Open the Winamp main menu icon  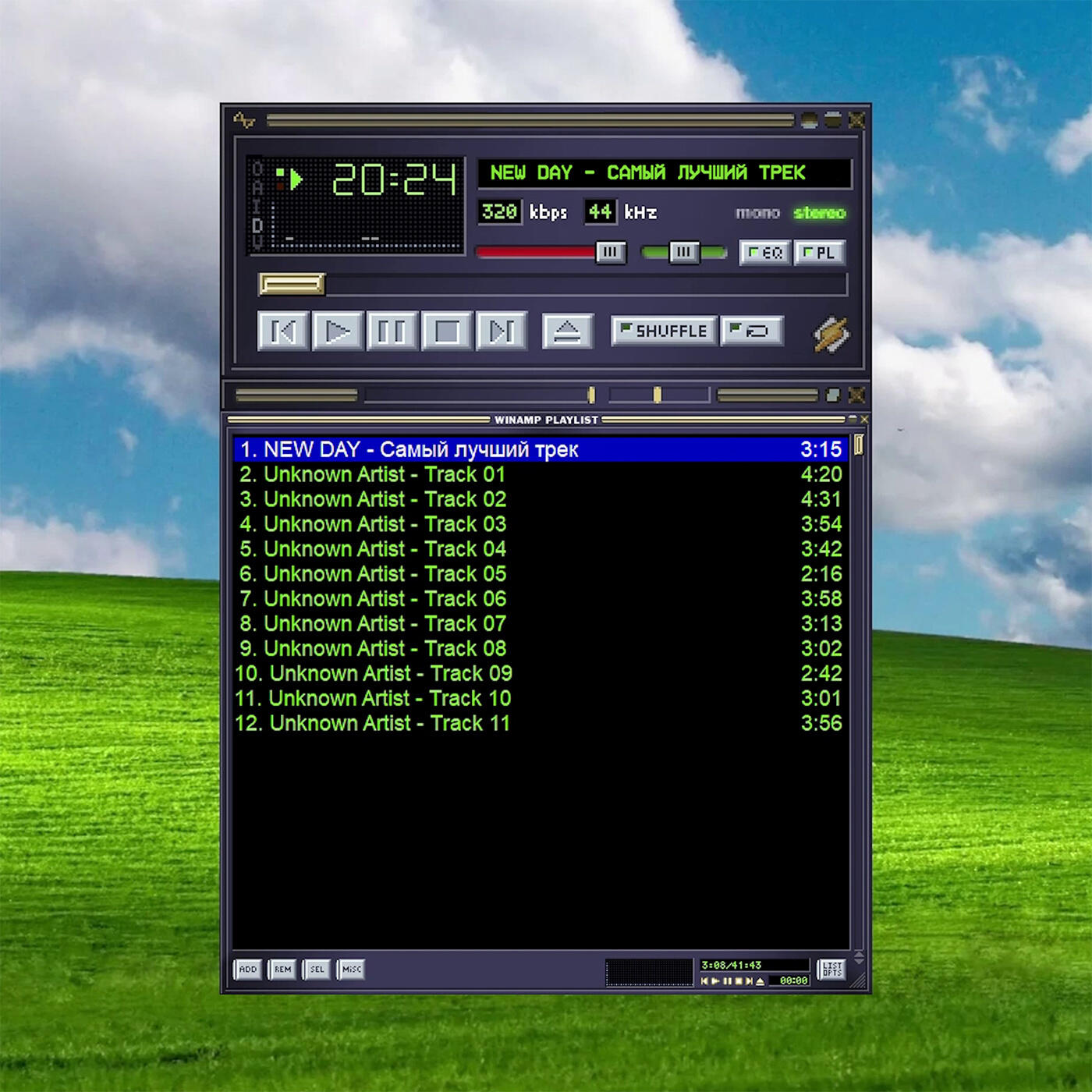(244, 120)
